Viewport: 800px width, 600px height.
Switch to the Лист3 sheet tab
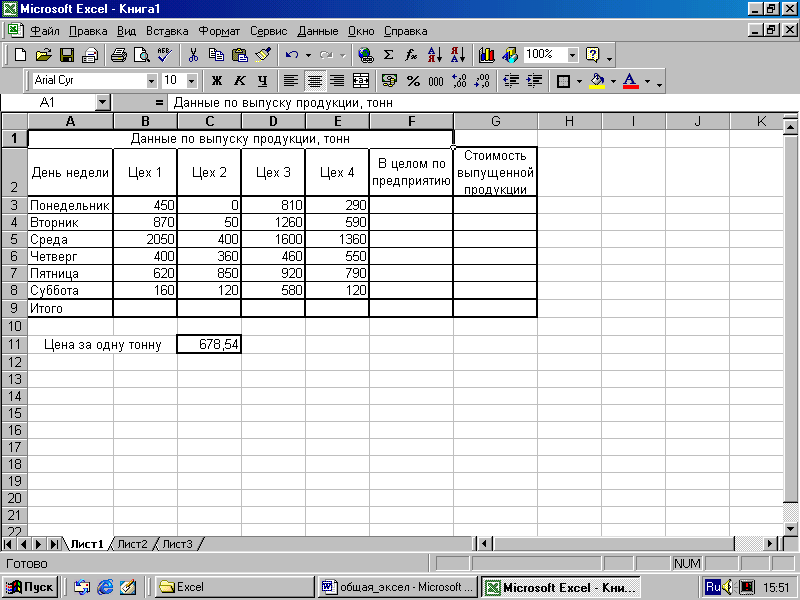(x=177, y=544)
